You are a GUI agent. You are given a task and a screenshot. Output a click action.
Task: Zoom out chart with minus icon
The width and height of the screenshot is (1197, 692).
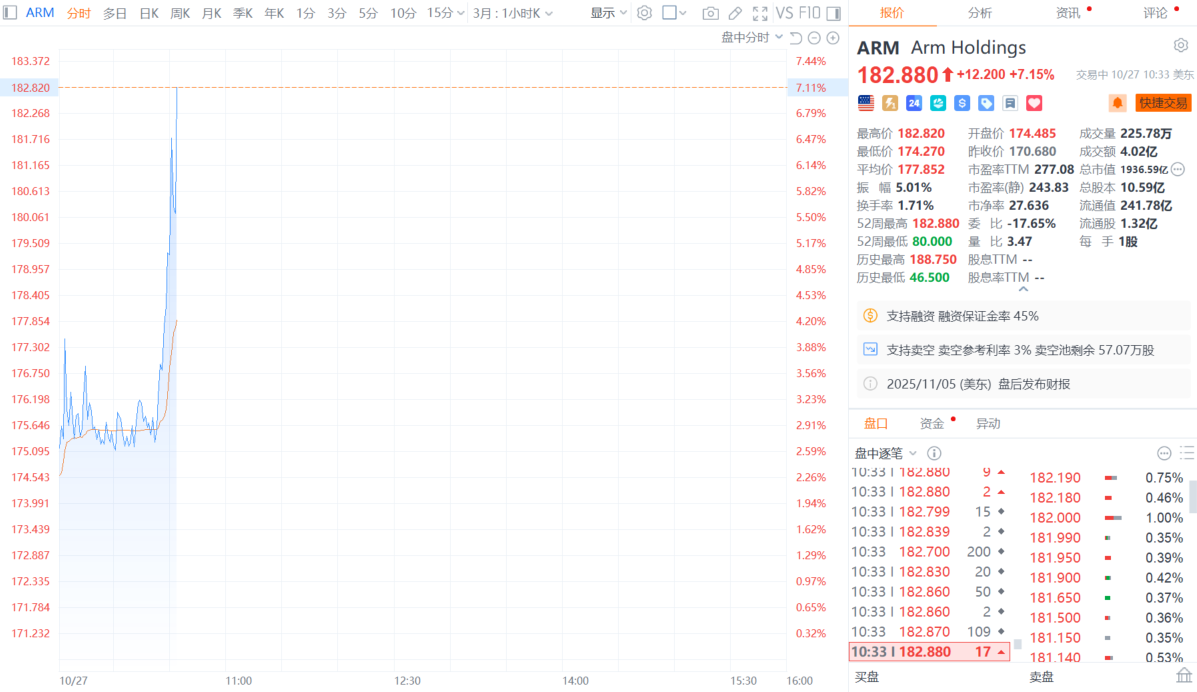click(814, 38)
